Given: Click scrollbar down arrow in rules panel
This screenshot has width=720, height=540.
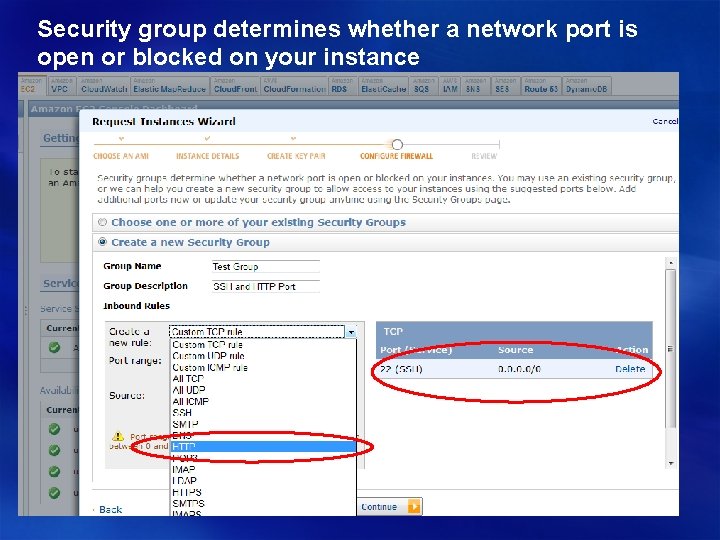Looking at the screenshot, I should (x=671, y=463).
